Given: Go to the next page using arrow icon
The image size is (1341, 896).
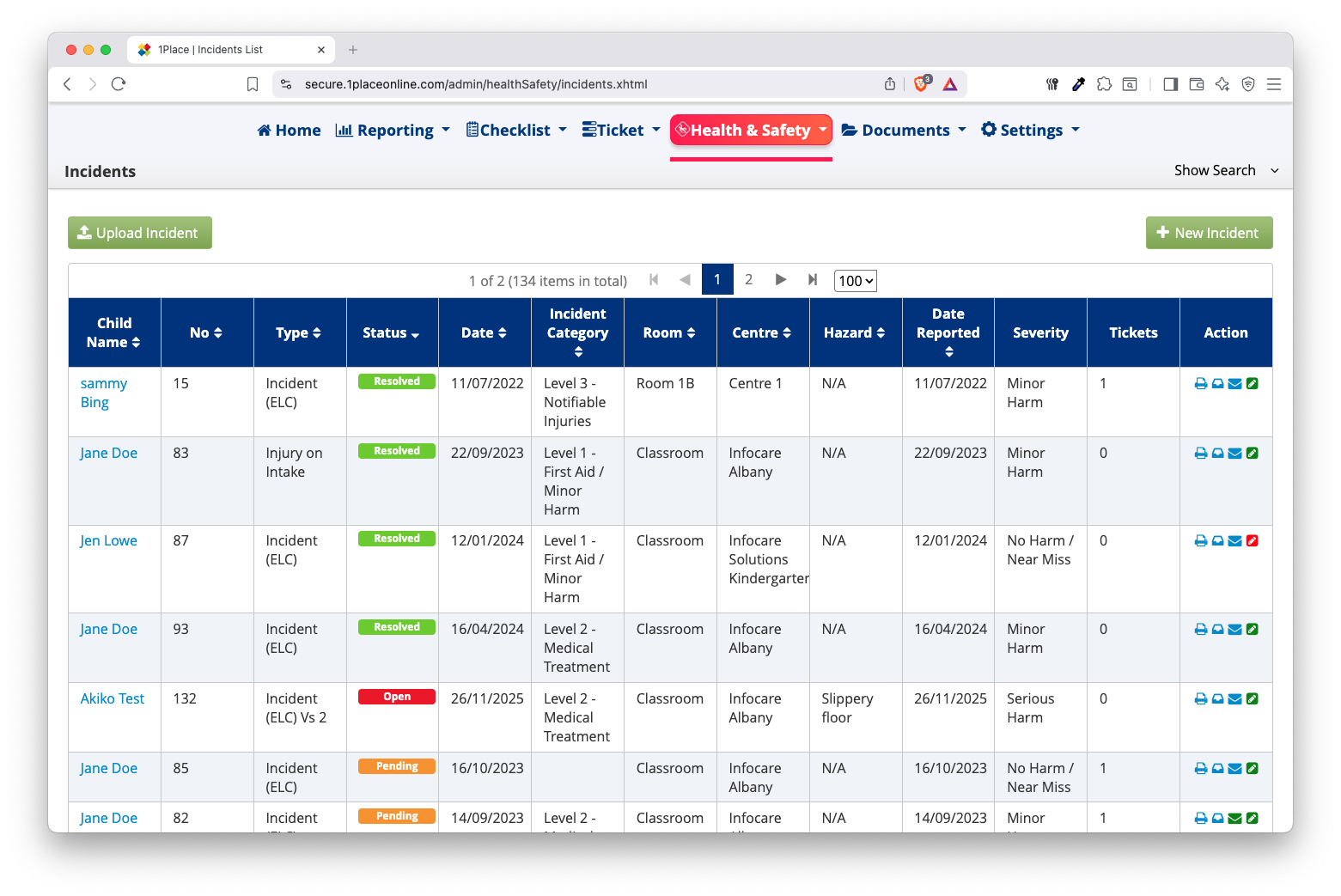Looking at the screenshot, I should pos(780,280).
